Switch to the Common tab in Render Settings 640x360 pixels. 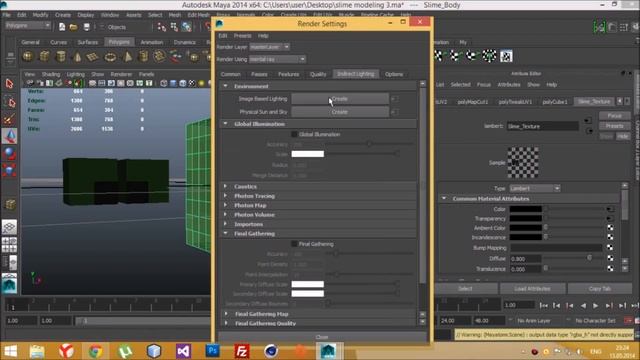[231, 74]
